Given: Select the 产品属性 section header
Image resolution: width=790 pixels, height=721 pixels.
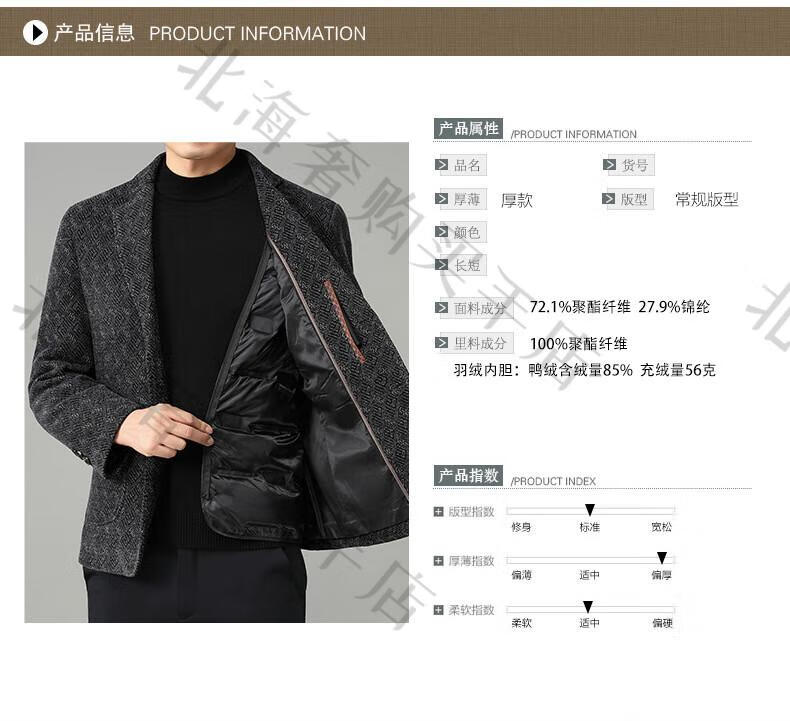Looking at the screenshot, I should pyautogui.click(x=468, y=129).
